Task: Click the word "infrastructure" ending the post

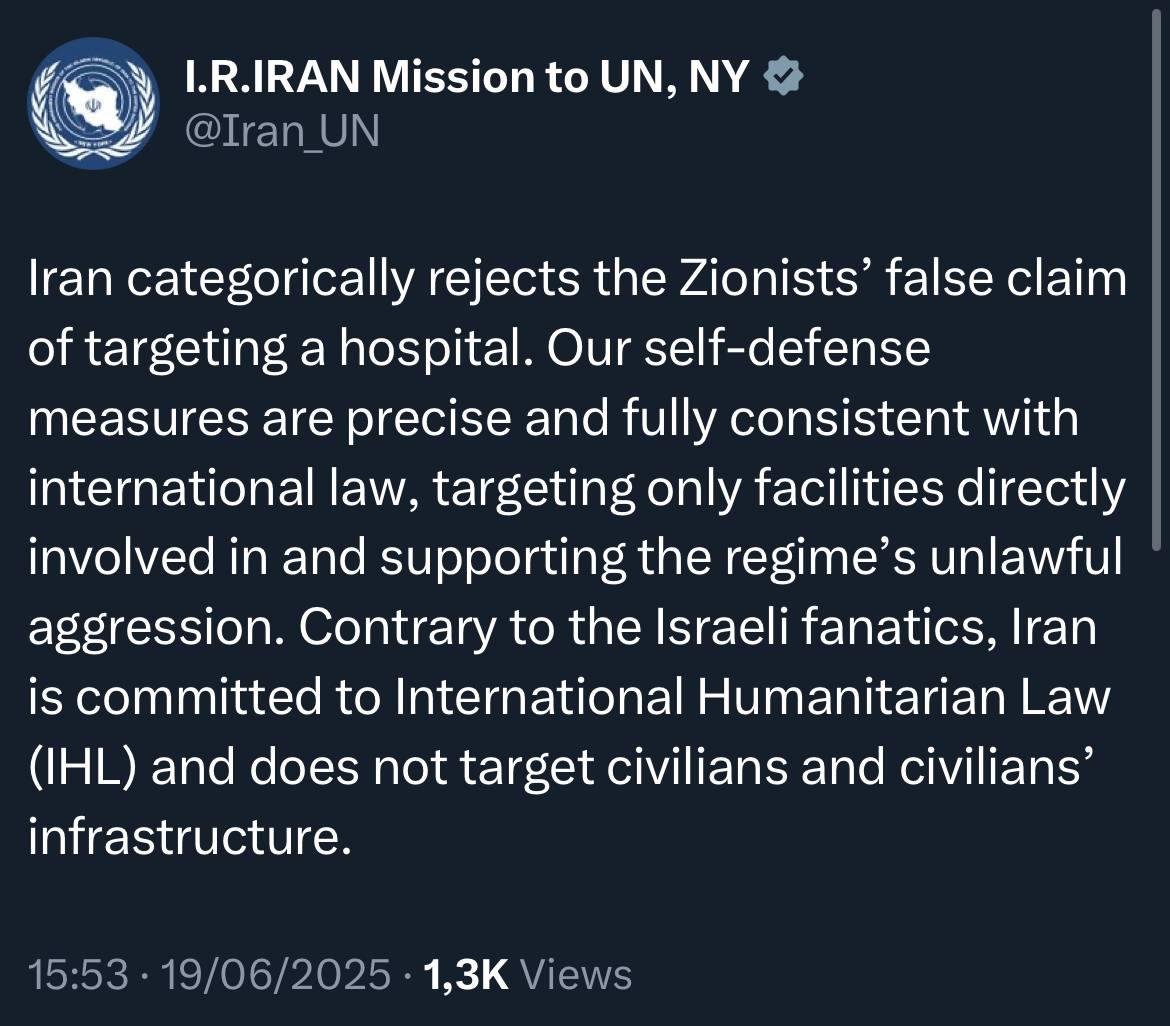Action: (x=190, y=836)
